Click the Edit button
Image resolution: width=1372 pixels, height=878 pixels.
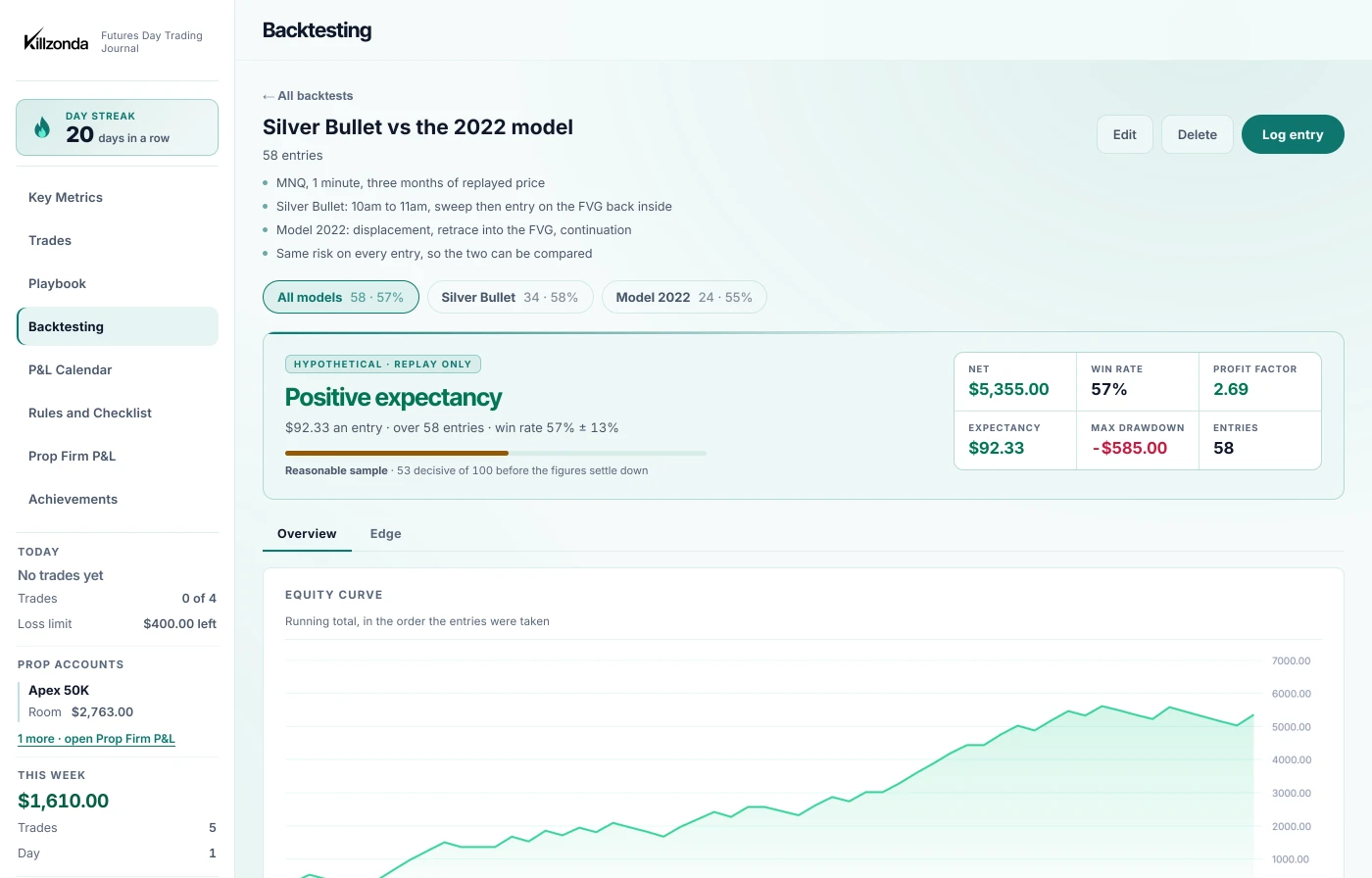click(x=1125, y=134)
